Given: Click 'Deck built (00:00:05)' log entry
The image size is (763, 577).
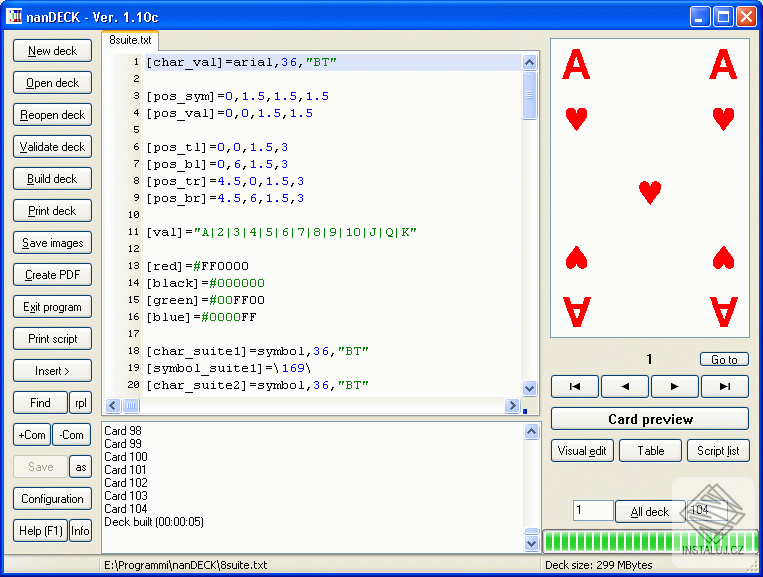Looking at the screenshot, I should point(154,522).
